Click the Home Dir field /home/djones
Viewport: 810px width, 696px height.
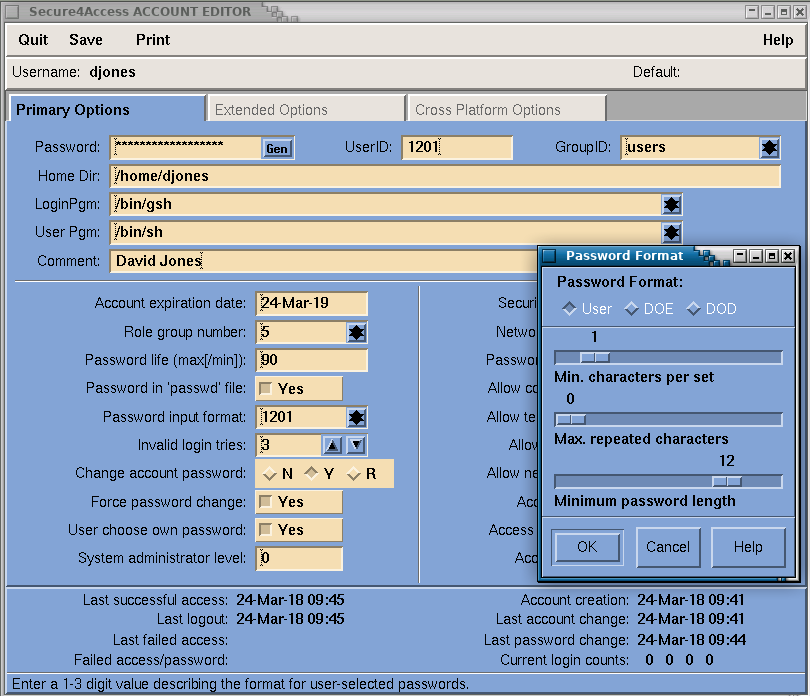click(445, 176)
